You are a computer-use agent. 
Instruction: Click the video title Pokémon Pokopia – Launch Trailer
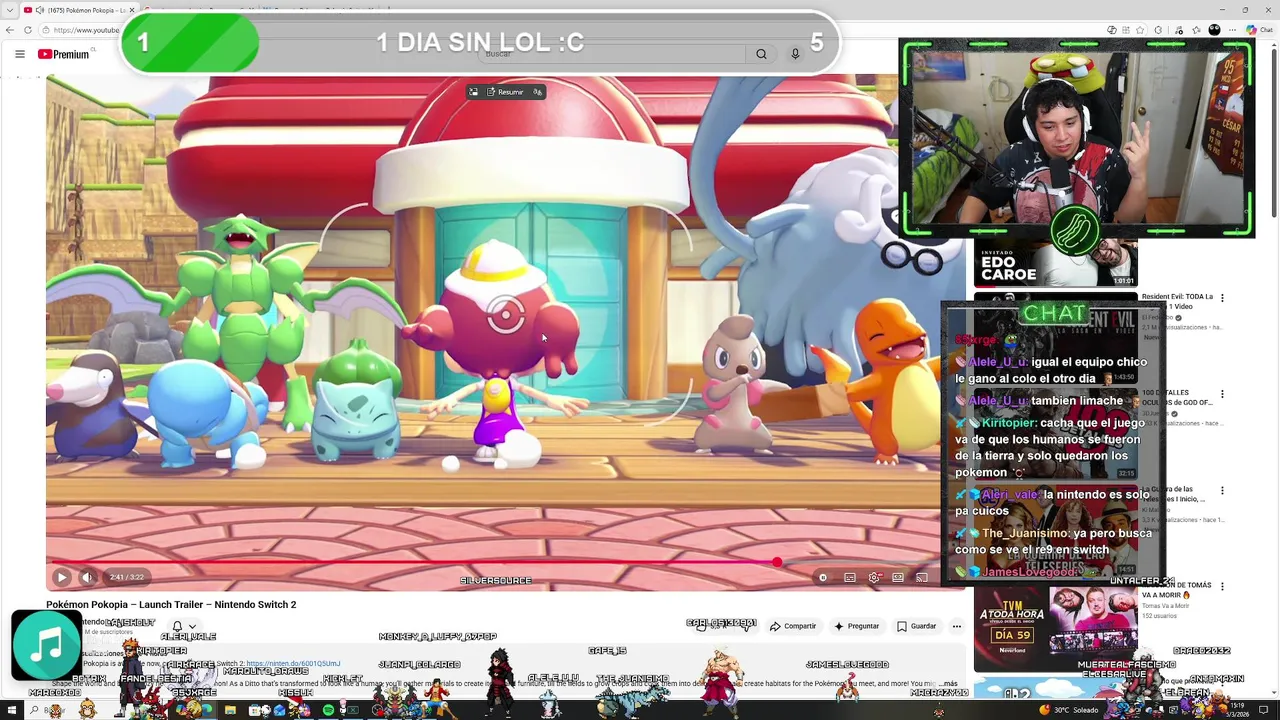(171, 605)
